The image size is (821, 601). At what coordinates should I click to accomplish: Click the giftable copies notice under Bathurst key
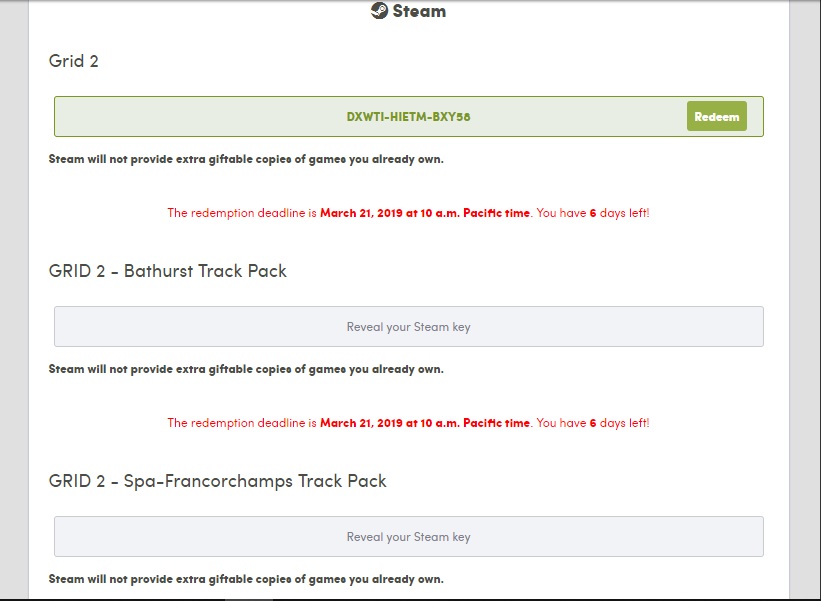(246, 369)
